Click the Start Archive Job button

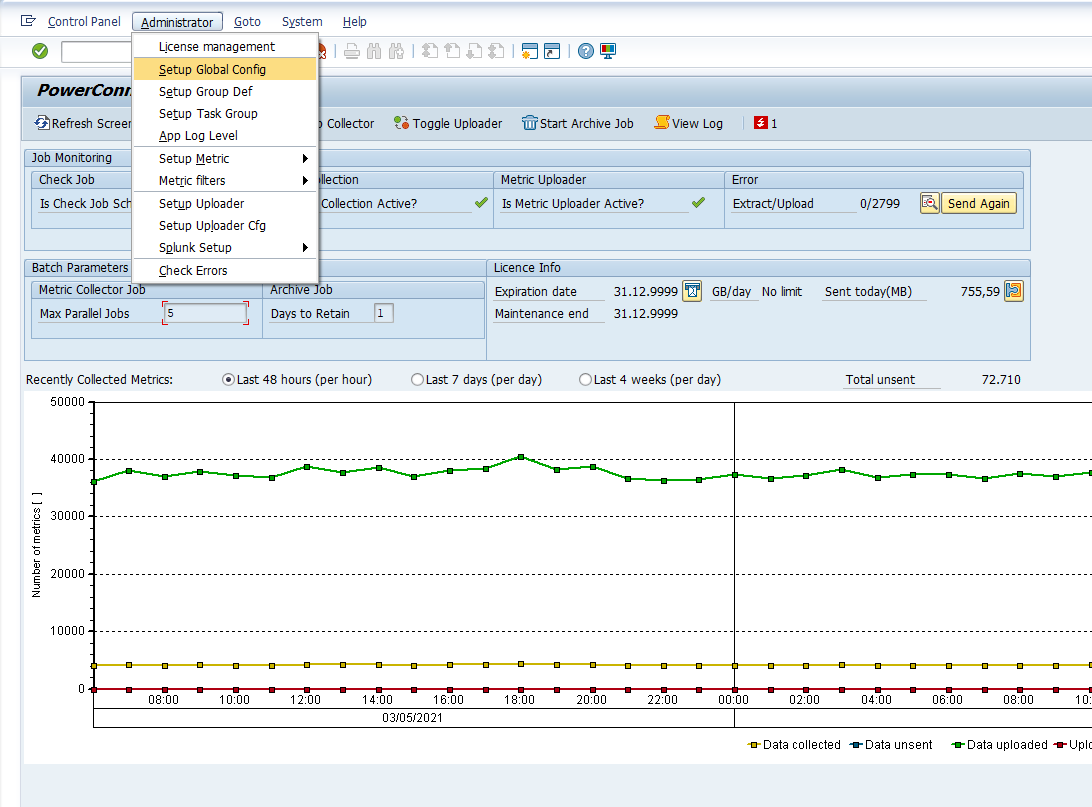(578, 123)
